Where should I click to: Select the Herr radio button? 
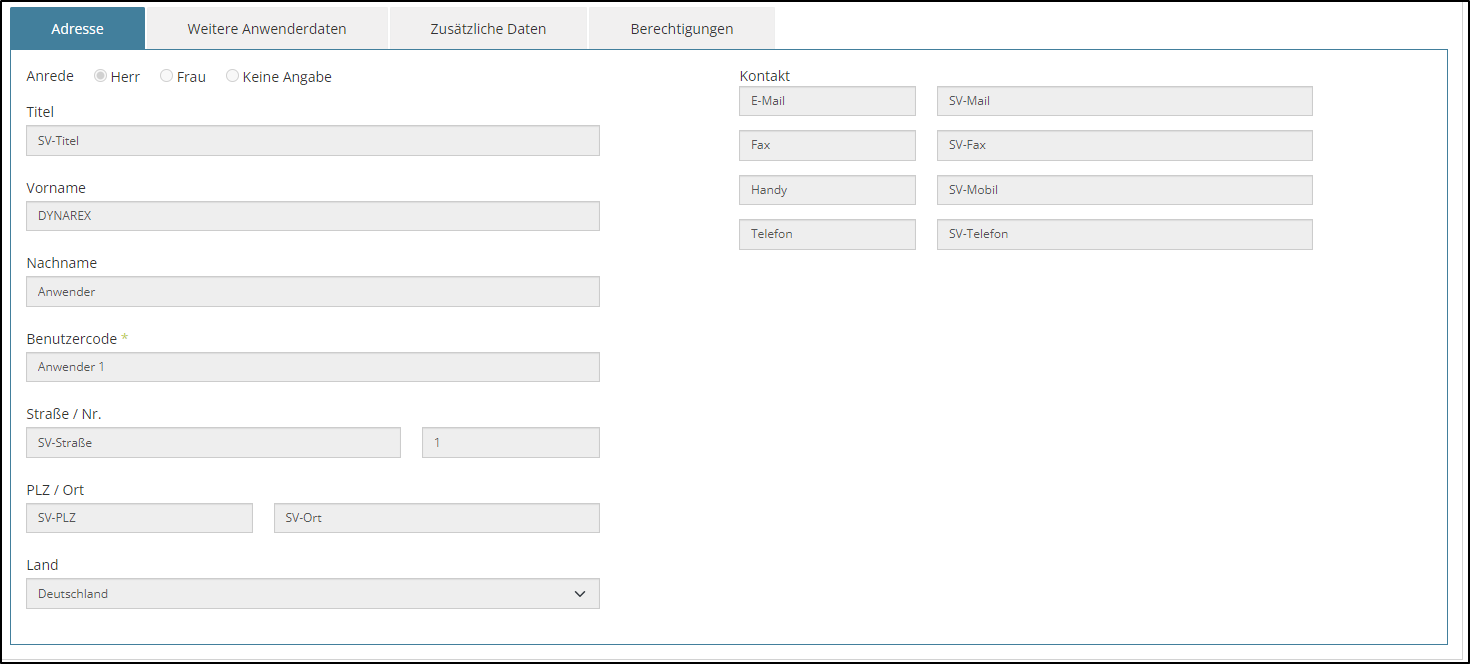(100, 76)
